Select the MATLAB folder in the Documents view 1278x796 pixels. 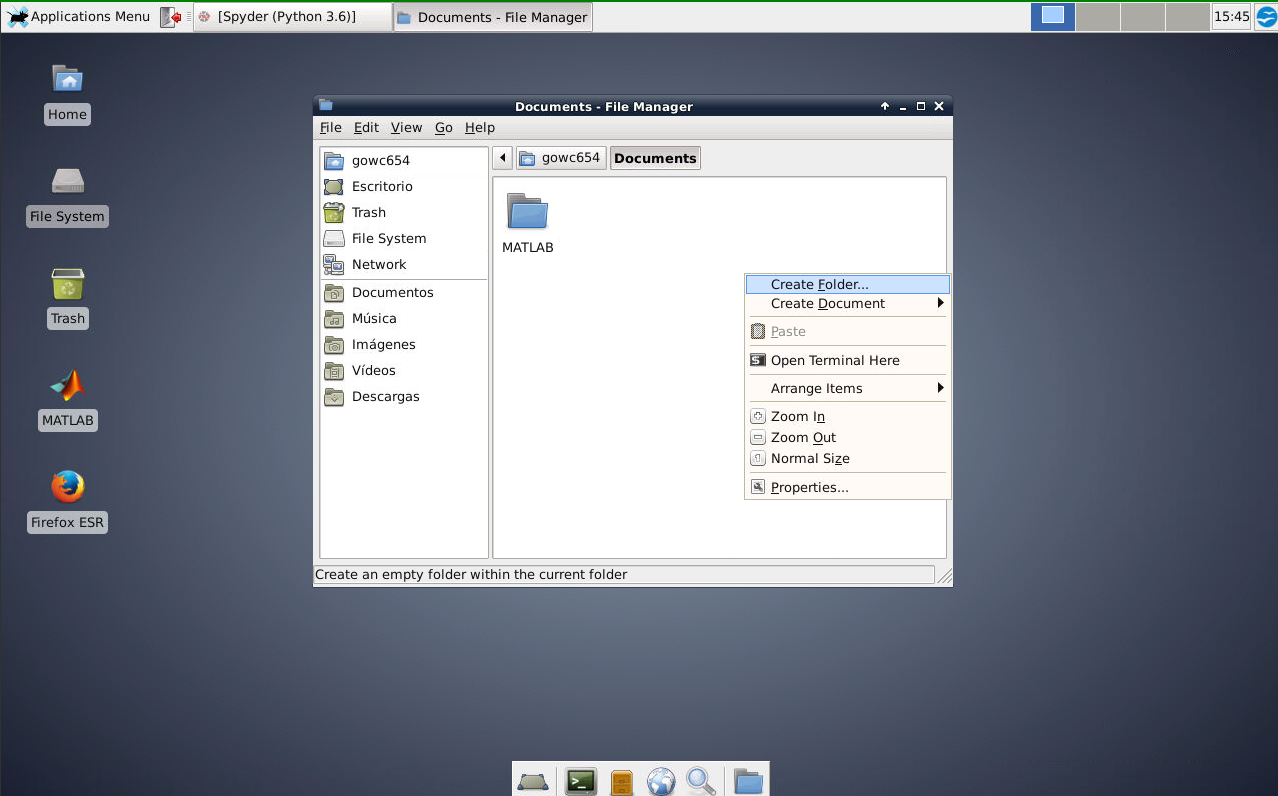[x=528, y=222]
